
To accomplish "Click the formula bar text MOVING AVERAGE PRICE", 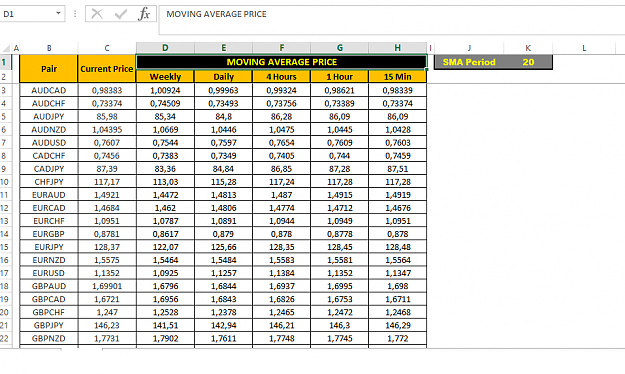I will click(x=216, y=14).
